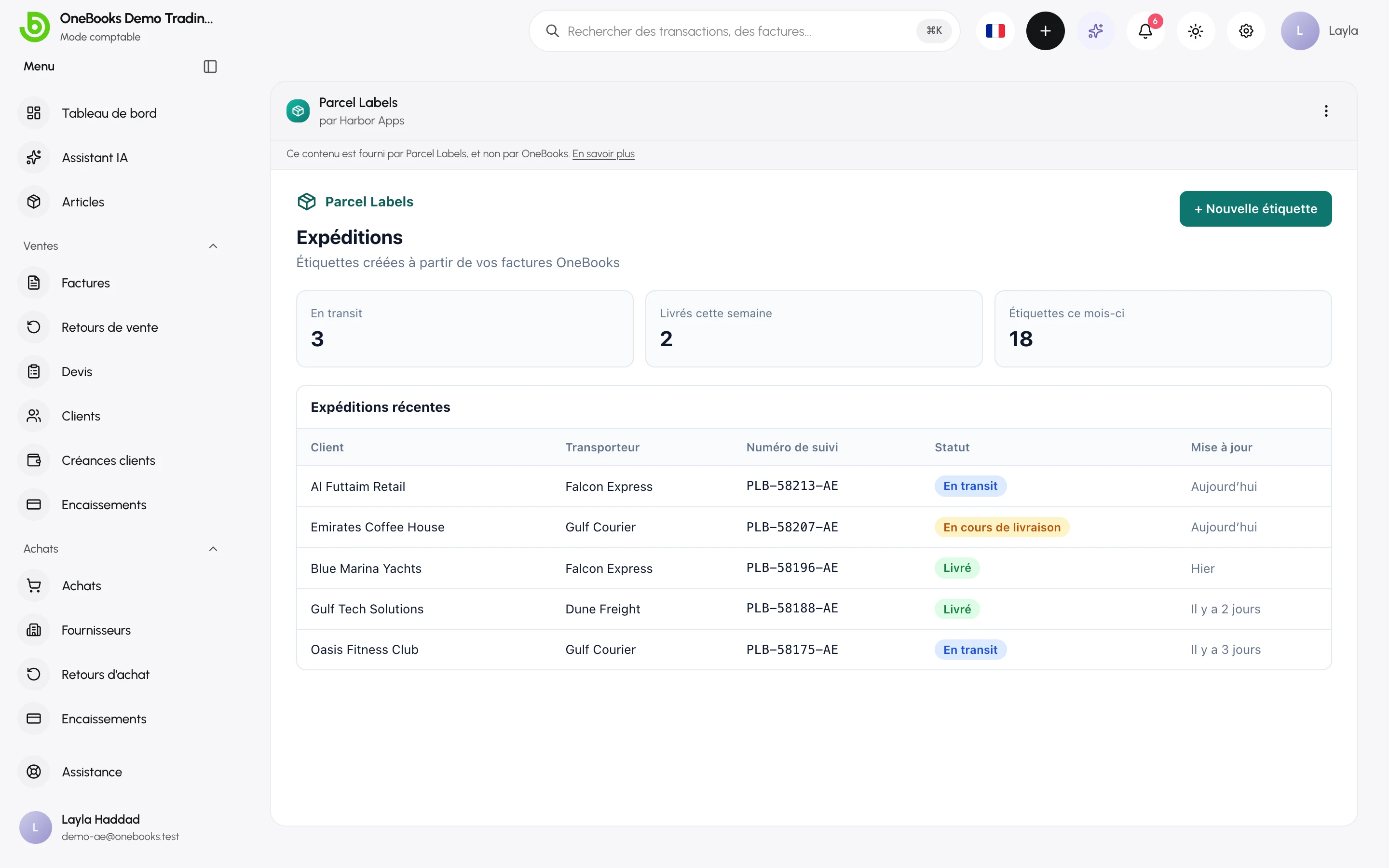Open the notifications bell

point(1145,31)
